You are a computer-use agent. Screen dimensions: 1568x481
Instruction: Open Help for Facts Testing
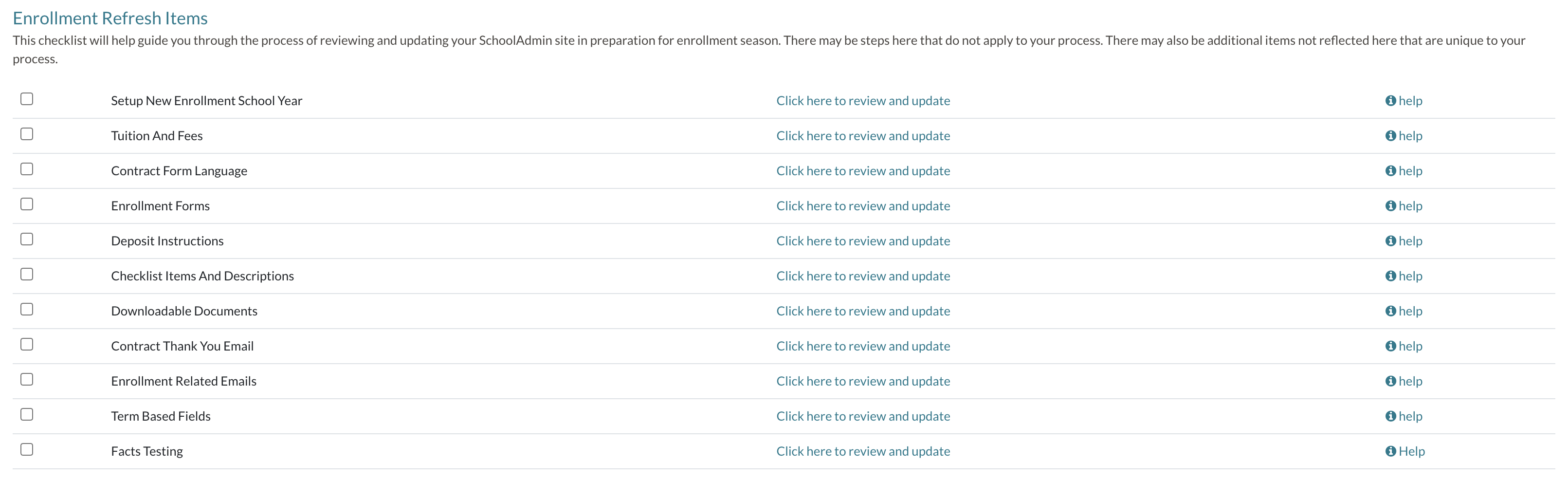click(x=1408, y=450)
